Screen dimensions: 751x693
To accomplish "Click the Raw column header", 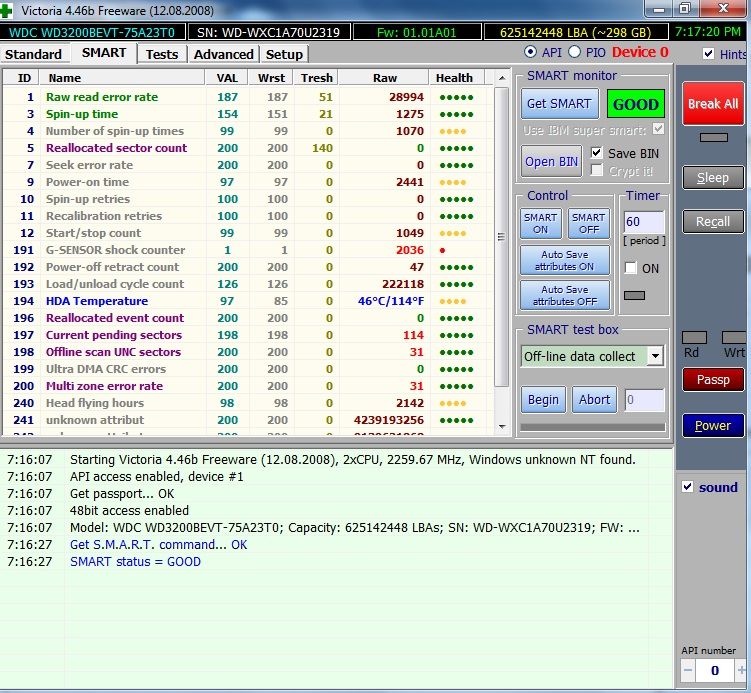I will pos(385,78).
